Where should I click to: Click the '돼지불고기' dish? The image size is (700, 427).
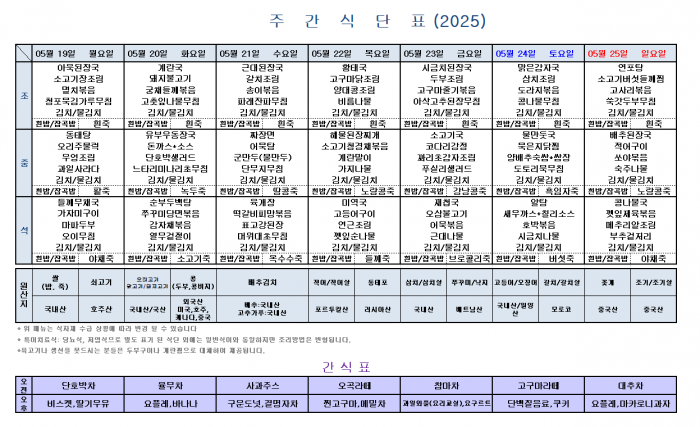coord(170,79)
